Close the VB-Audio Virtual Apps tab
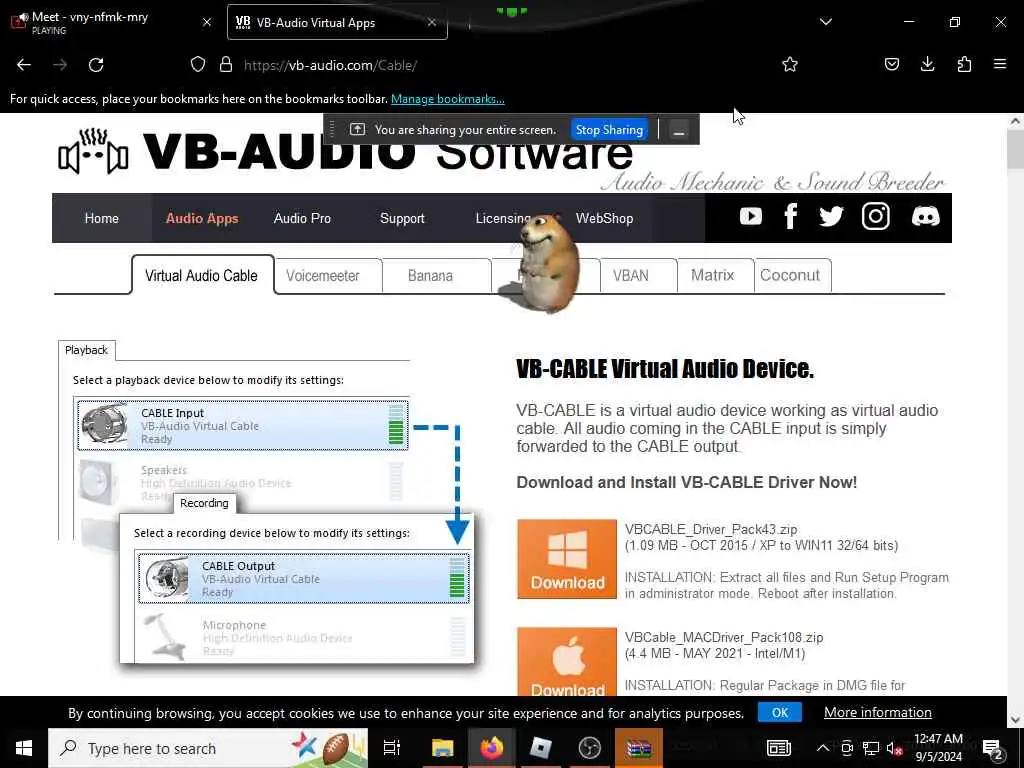1024x768 pixels. (x=432, y=22)
